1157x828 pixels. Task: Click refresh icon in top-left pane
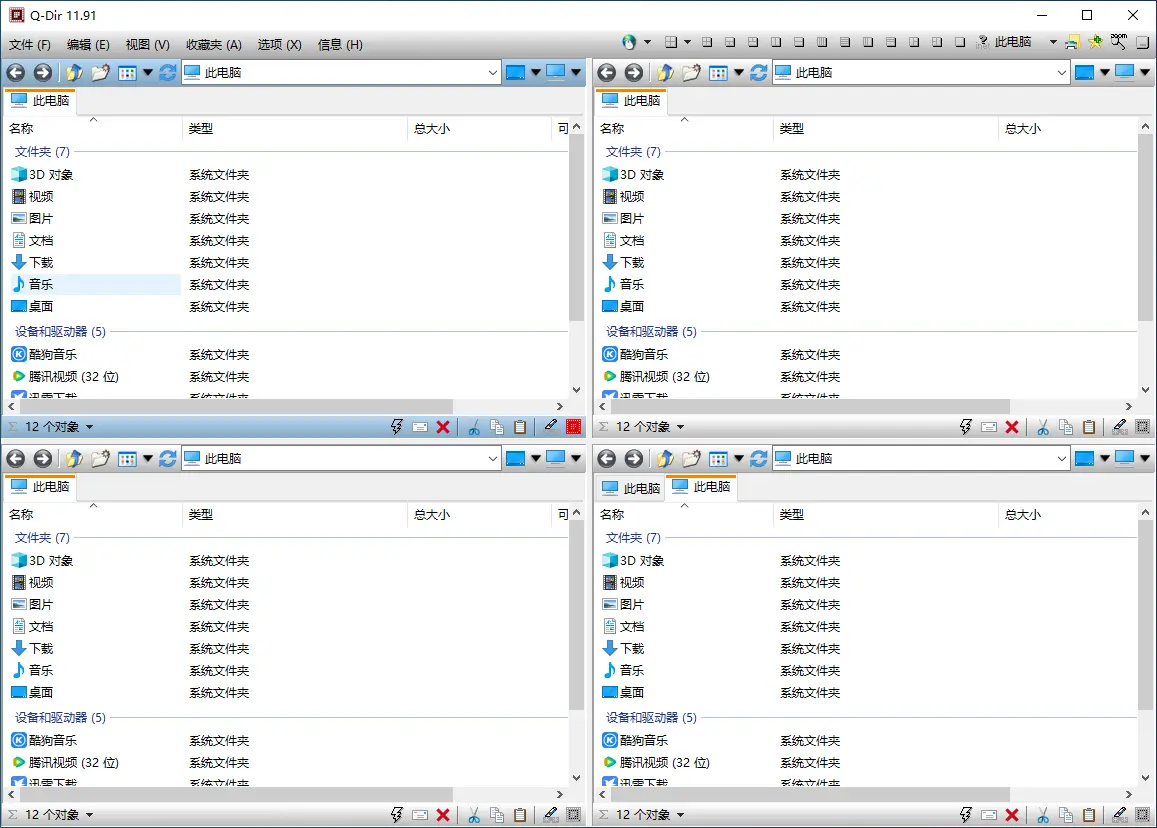click(x=167, y=72)
